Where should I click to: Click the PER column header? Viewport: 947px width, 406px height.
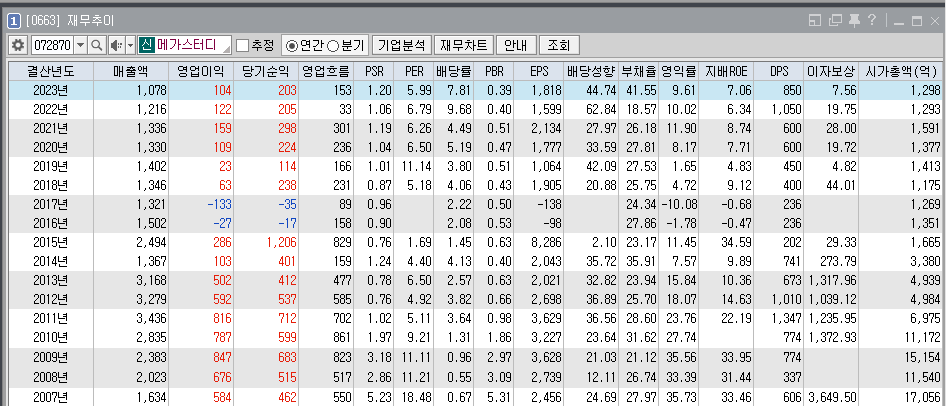coord(414,71)
